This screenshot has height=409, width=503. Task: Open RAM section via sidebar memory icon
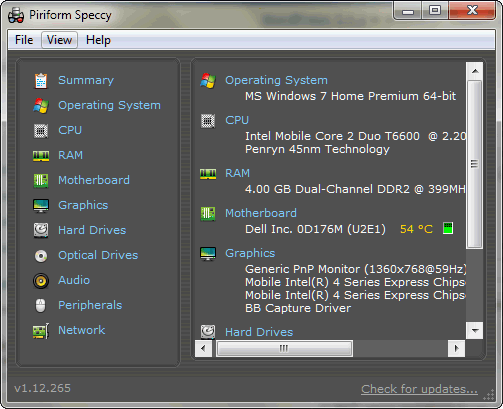click(x=41, y=156)
